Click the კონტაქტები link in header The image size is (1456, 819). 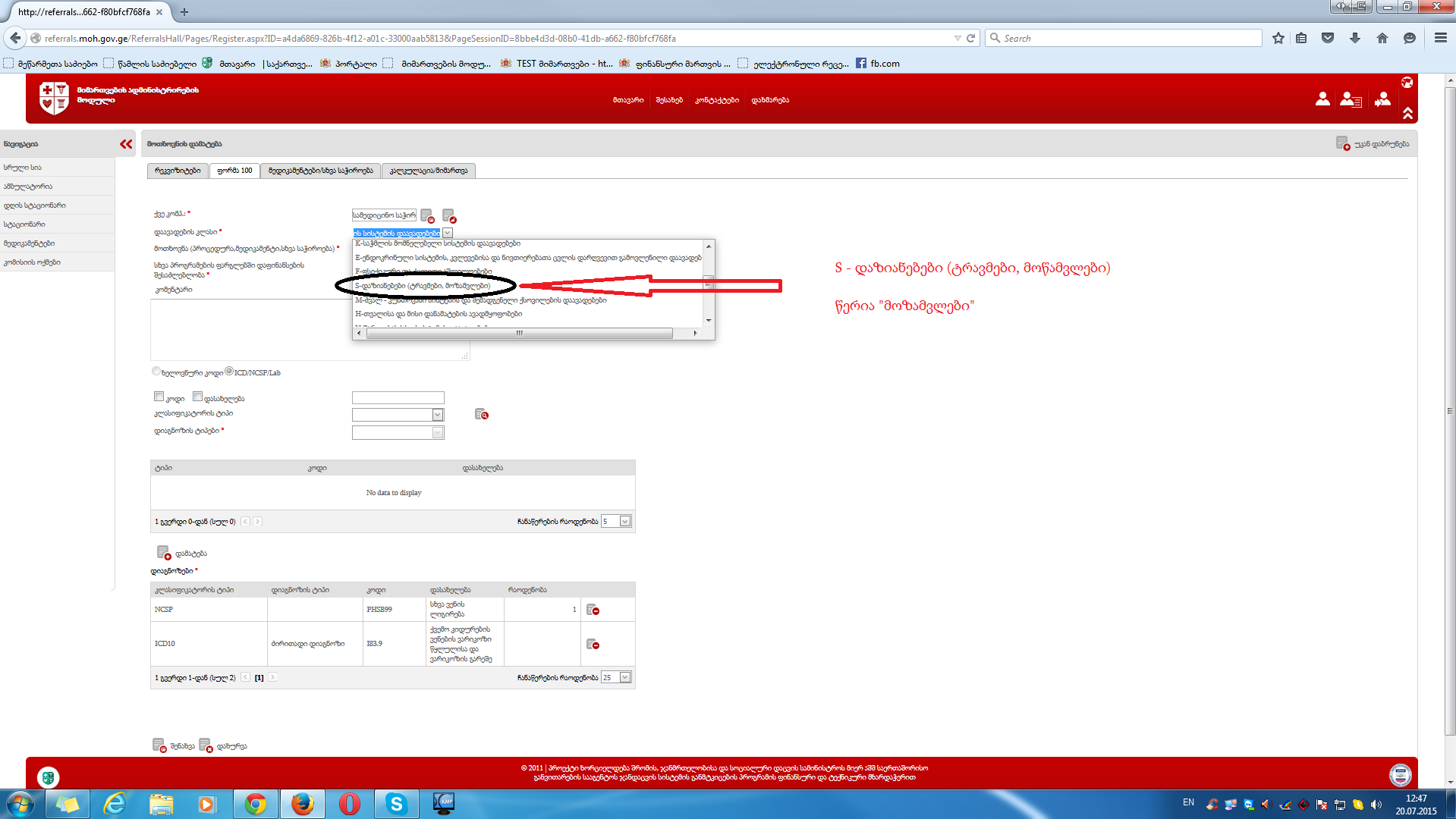pyautogui.click(x=716, y=100)
